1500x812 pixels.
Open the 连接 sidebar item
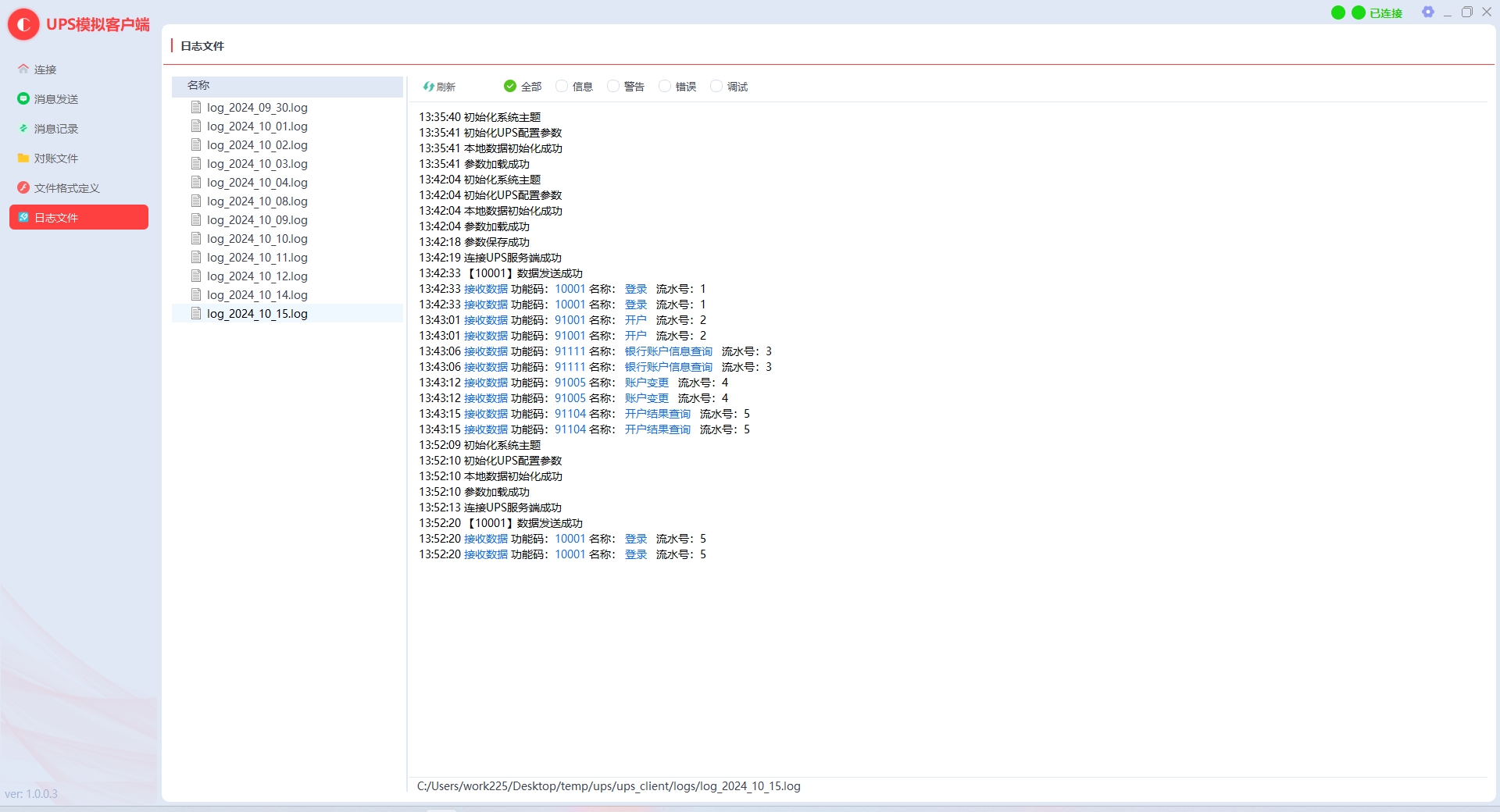pos(79,69)
